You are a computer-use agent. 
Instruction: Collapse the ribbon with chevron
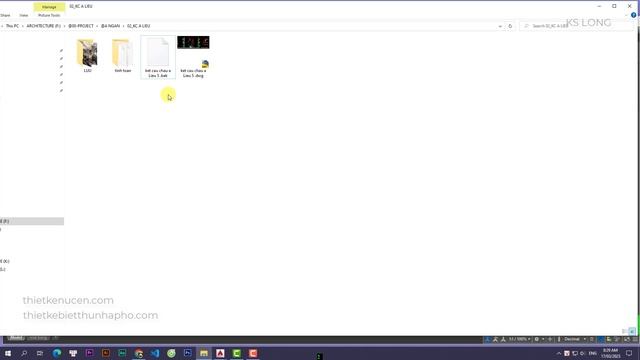pyautogui.click(x=627, y=15)
